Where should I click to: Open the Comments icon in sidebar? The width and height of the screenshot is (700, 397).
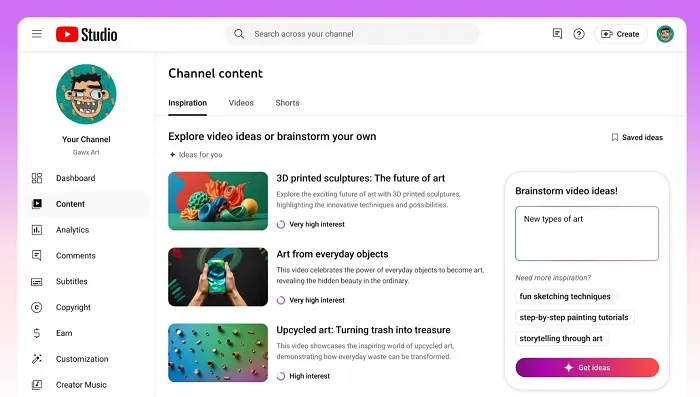click(x=37, y=255)
